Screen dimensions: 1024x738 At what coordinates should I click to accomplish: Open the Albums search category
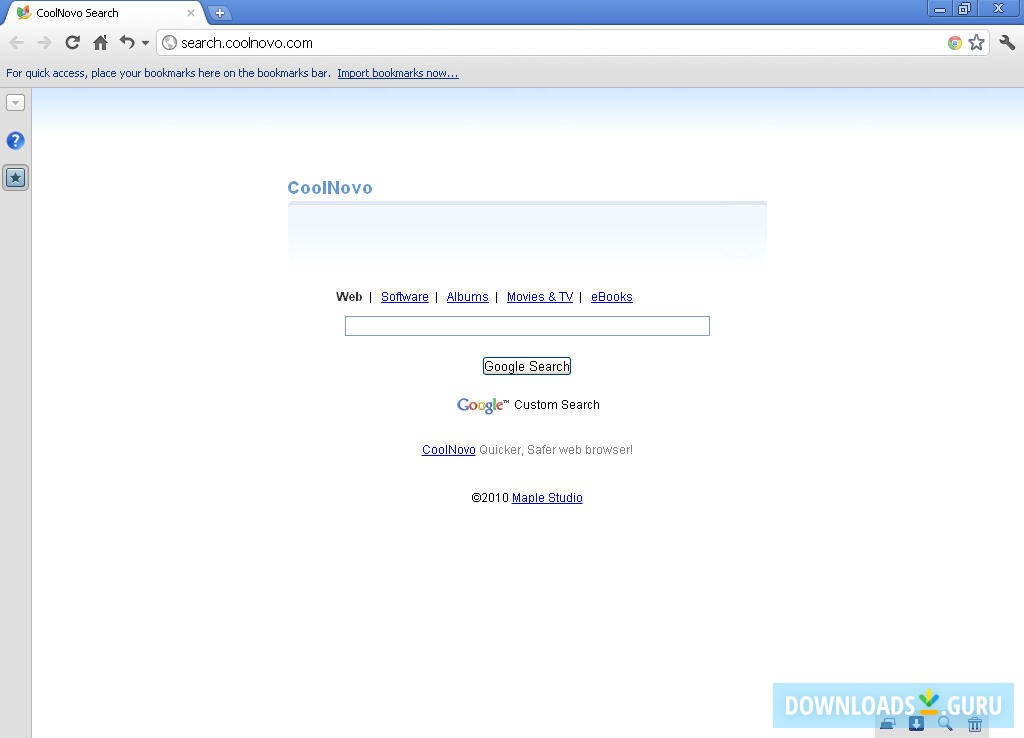pyautogui.click(x=468, y=297)
